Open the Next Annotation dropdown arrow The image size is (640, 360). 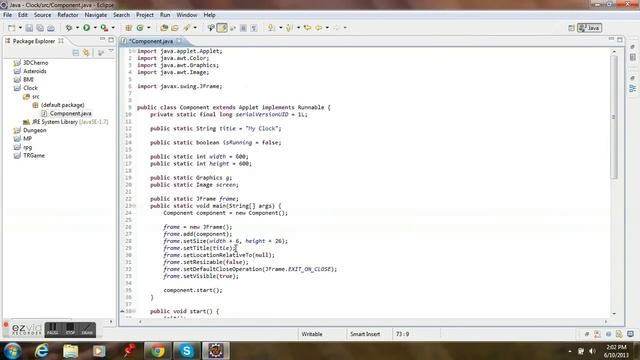280,28
